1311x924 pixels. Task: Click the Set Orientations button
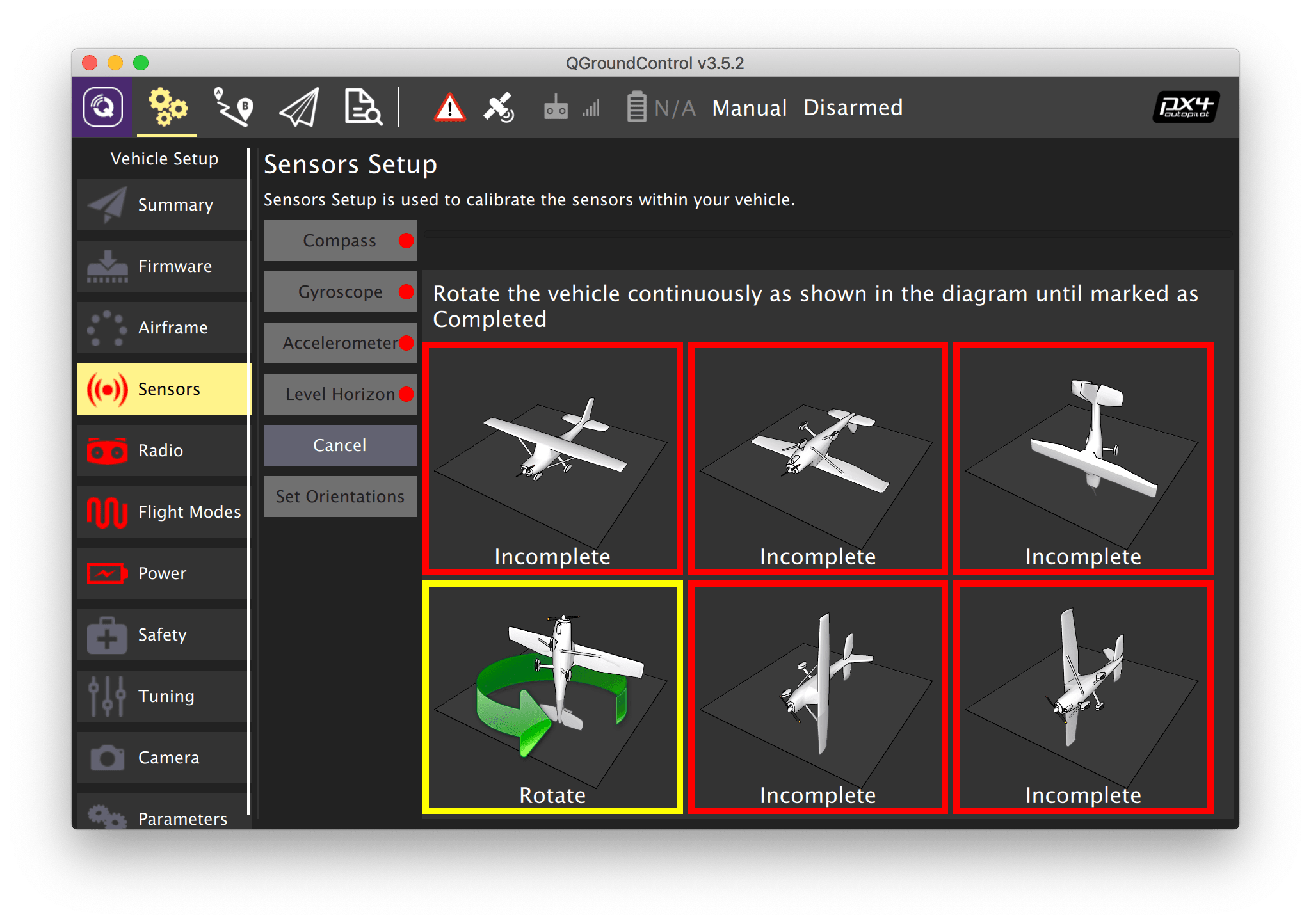(340, 497)
